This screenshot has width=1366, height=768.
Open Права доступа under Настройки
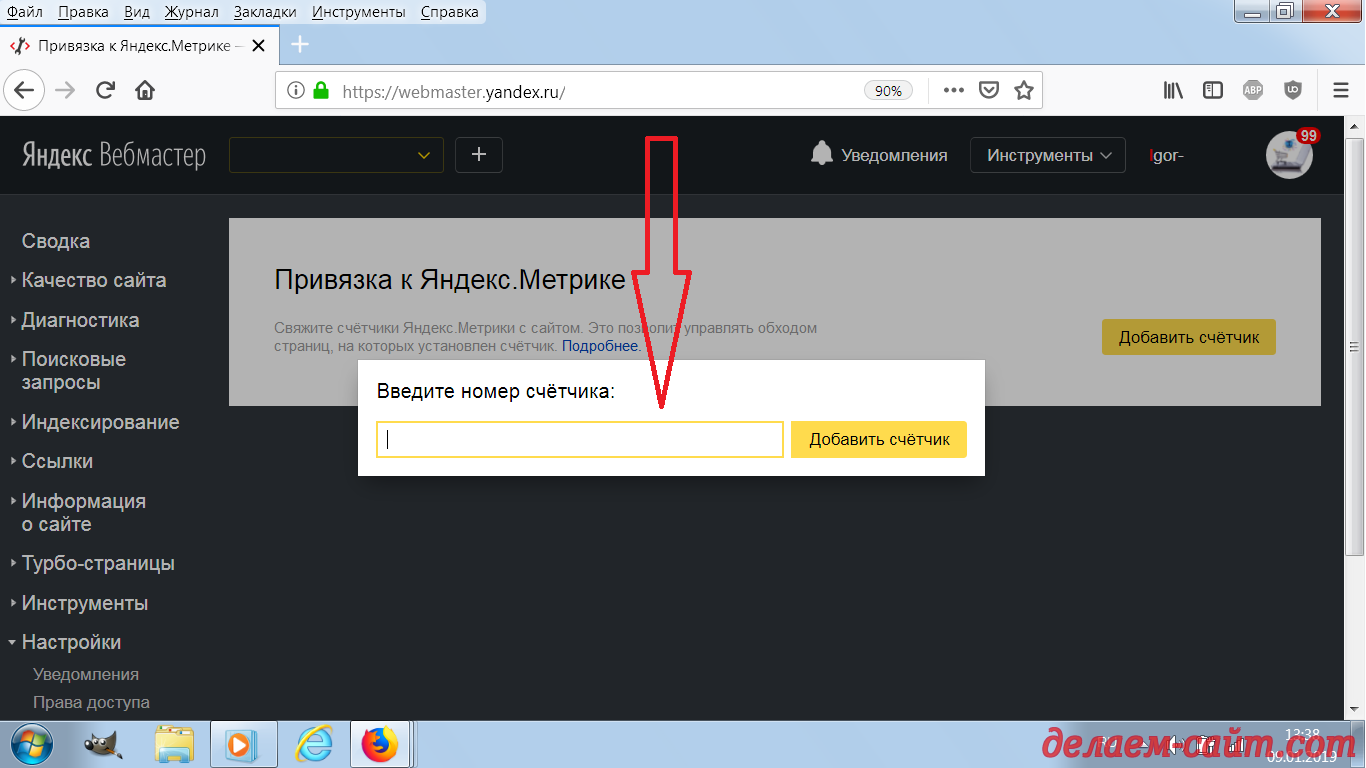point(91,702)
